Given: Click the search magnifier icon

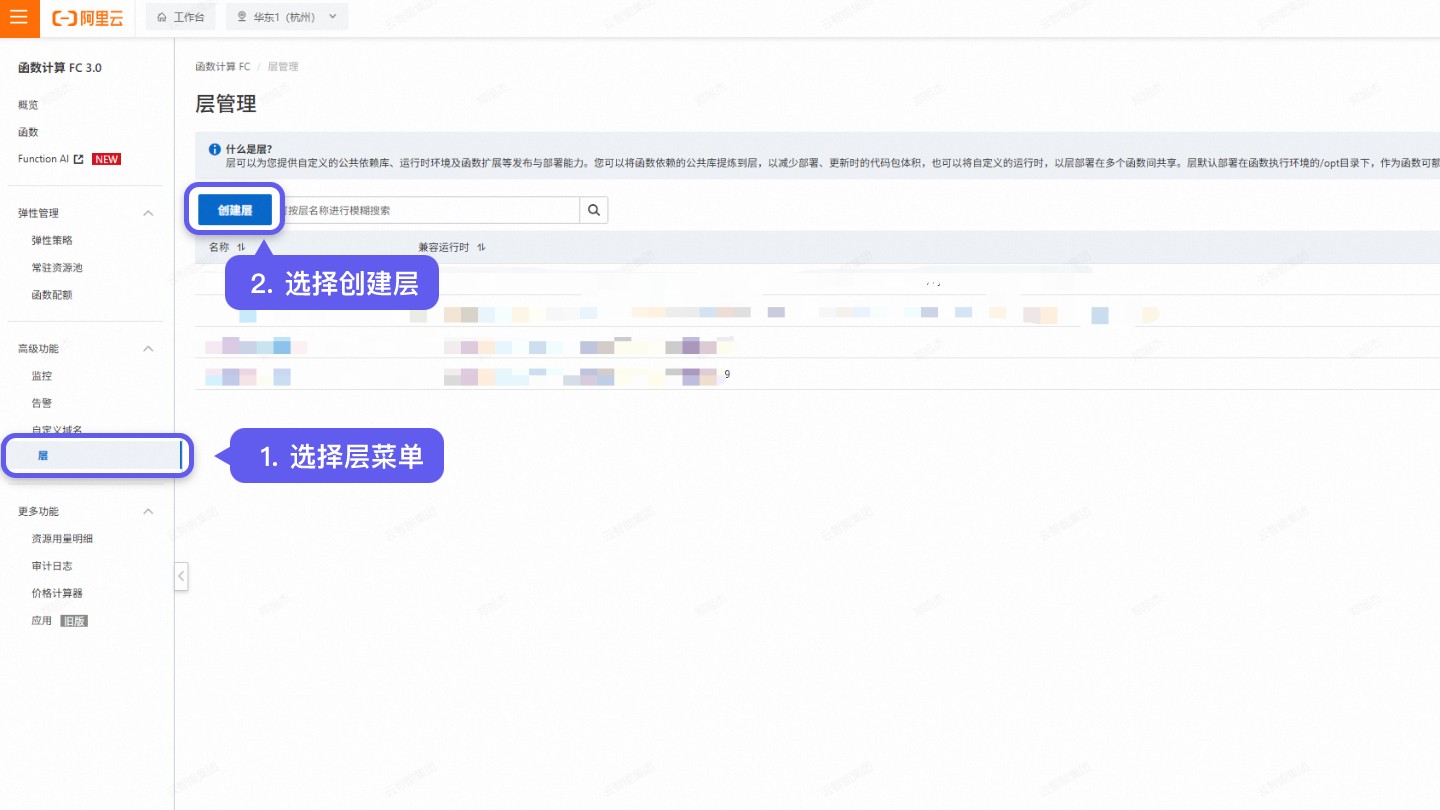Looking at the screenshot, I should 593,210.
